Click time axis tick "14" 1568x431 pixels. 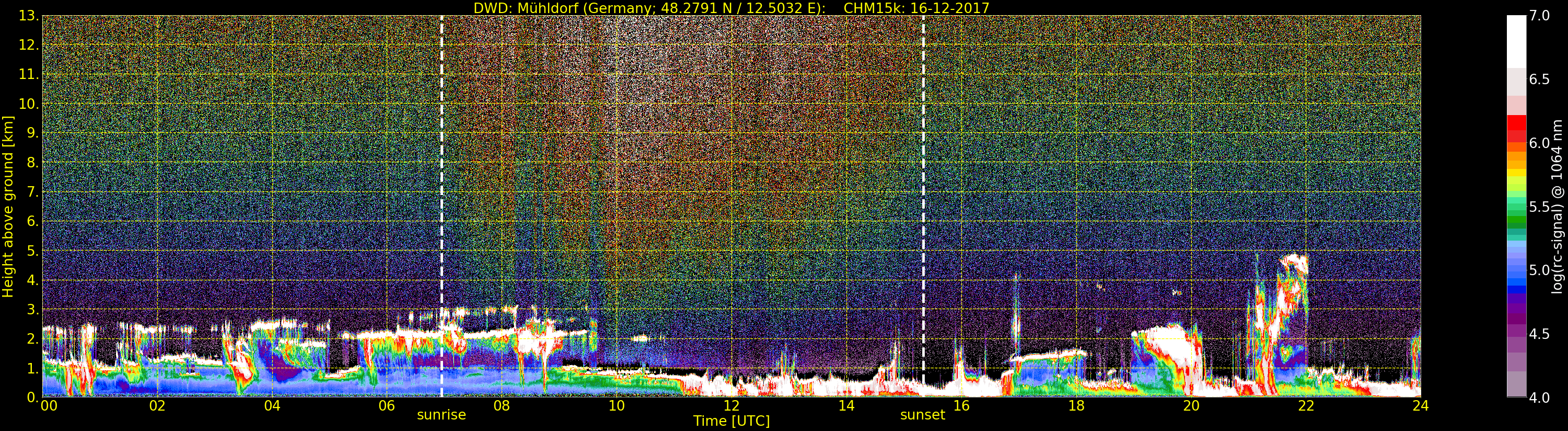846,406
